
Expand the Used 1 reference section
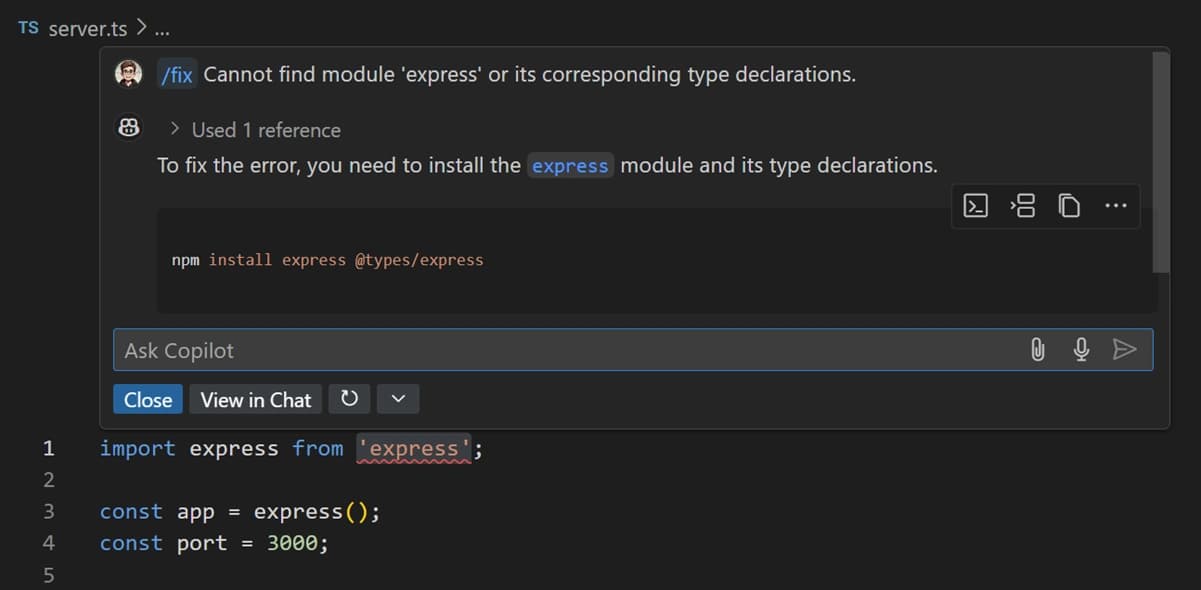(255, 130)
